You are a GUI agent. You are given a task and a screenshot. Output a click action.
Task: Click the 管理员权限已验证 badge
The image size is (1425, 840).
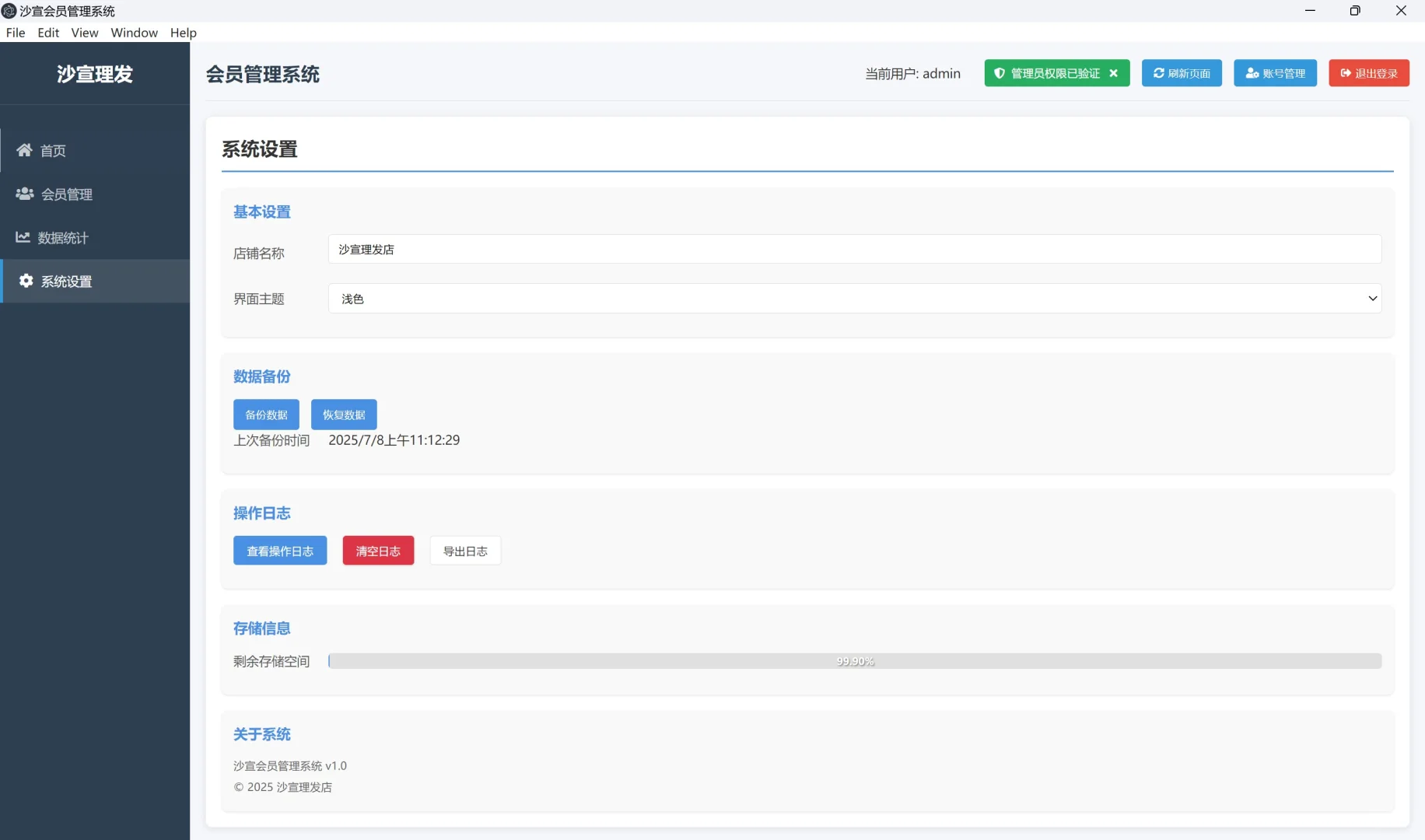click(x=1057, y=73)
